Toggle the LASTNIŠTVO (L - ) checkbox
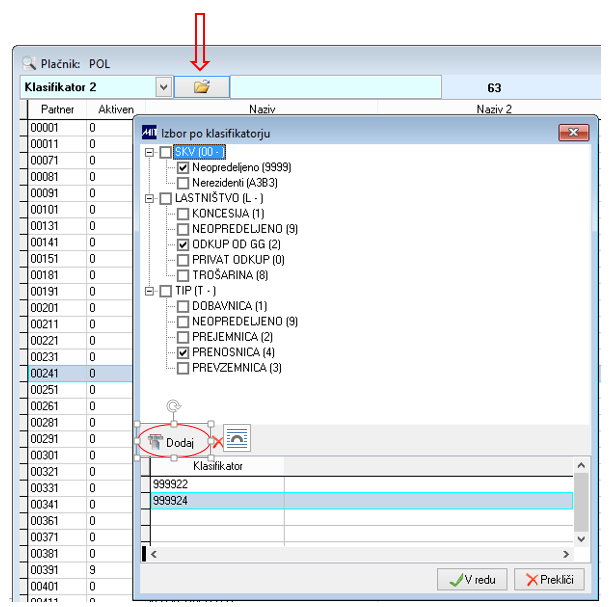The image size is (611, 607). 166,198
